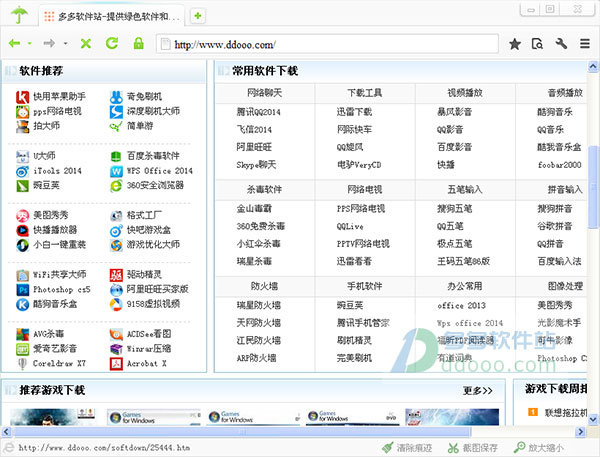Open the Skype聊天 link
The width and height of the screenshot is (600, 457).
coord(256,165)
